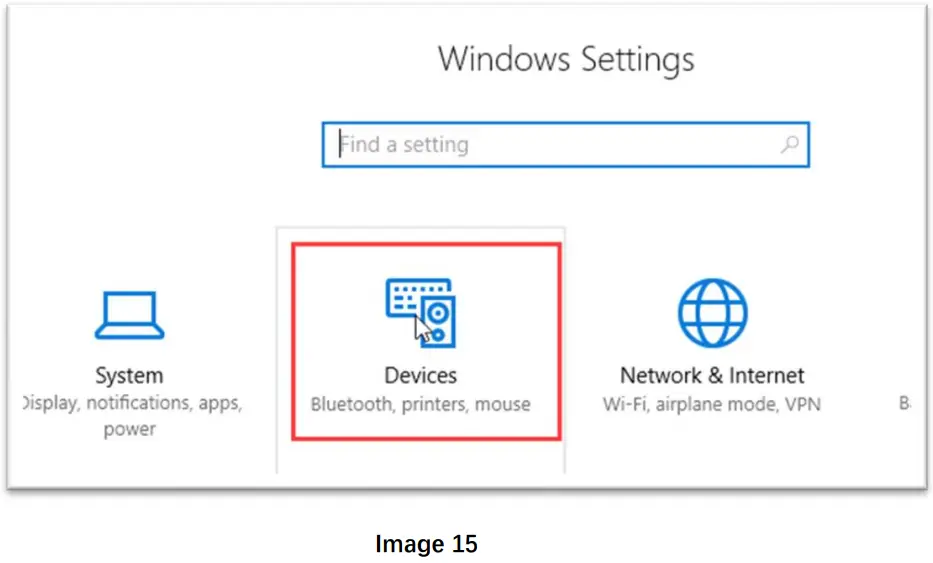Image resolution: width=933 pixels, height=563 pixels.
Task: Click the Devices keyboard and speaker icon
Action: (420, 312)
